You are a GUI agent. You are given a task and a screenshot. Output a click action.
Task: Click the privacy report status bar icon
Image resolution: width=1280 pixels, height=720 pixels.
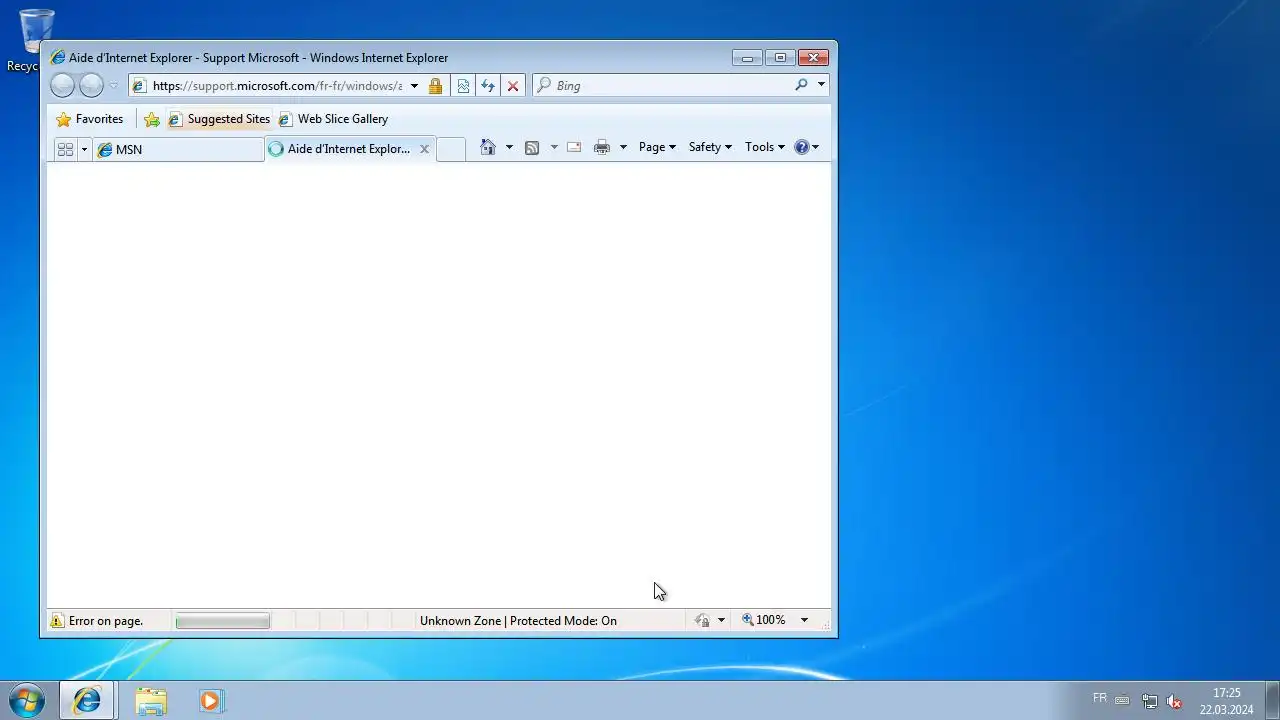[703, 621]
